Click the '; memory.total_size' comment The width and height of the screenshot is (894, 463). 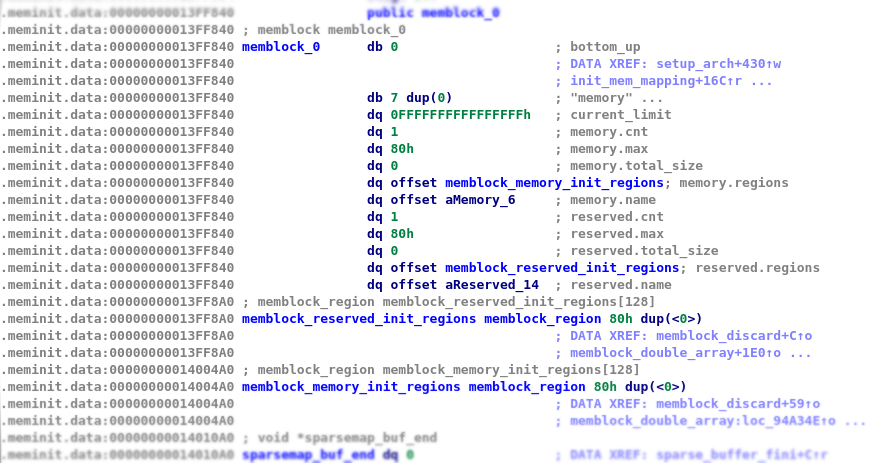629,166
